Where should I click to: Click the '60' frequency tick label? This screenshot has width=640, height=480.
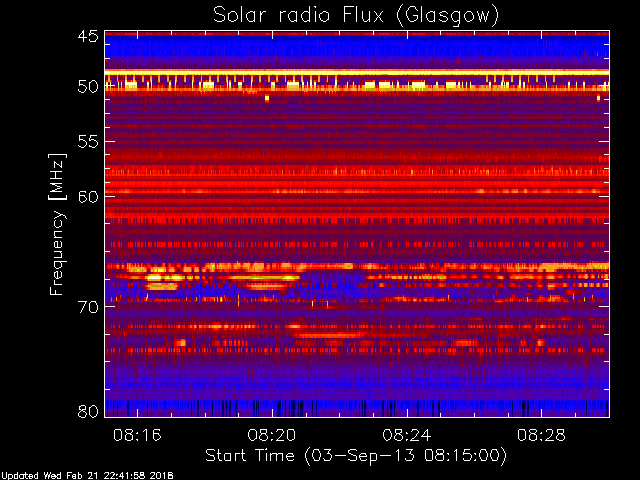point(88,197)
